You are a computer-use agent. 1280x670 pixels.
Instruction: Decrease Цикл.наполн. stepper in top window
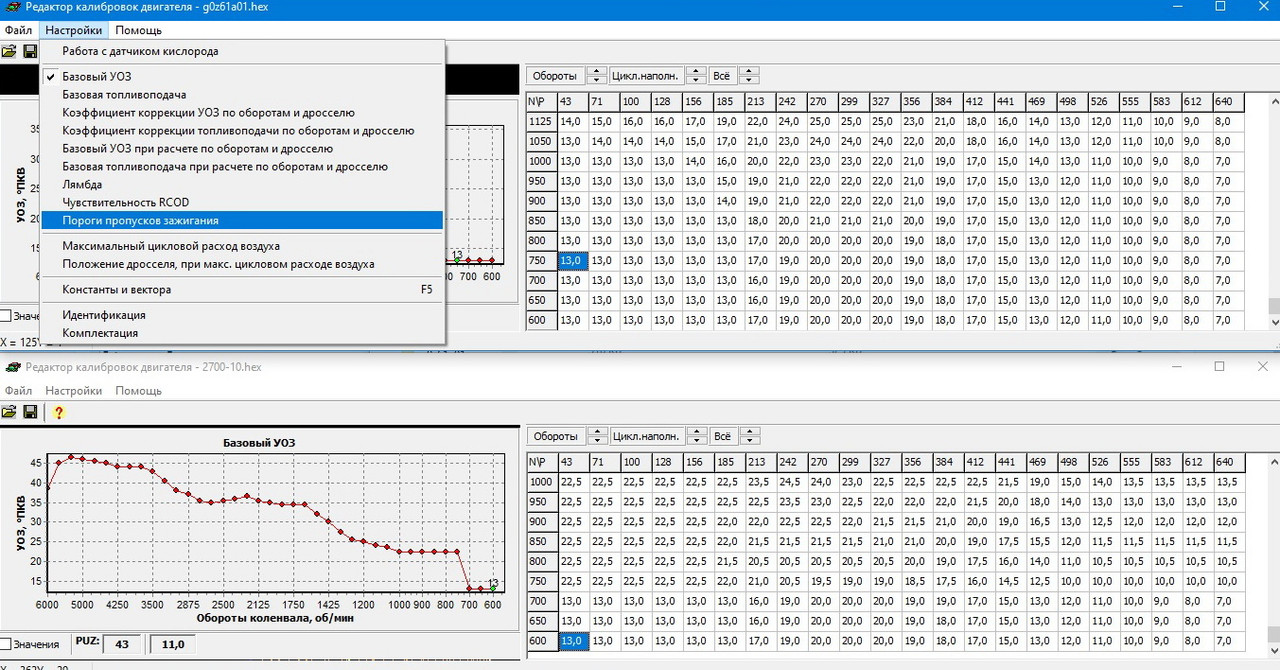695,80
